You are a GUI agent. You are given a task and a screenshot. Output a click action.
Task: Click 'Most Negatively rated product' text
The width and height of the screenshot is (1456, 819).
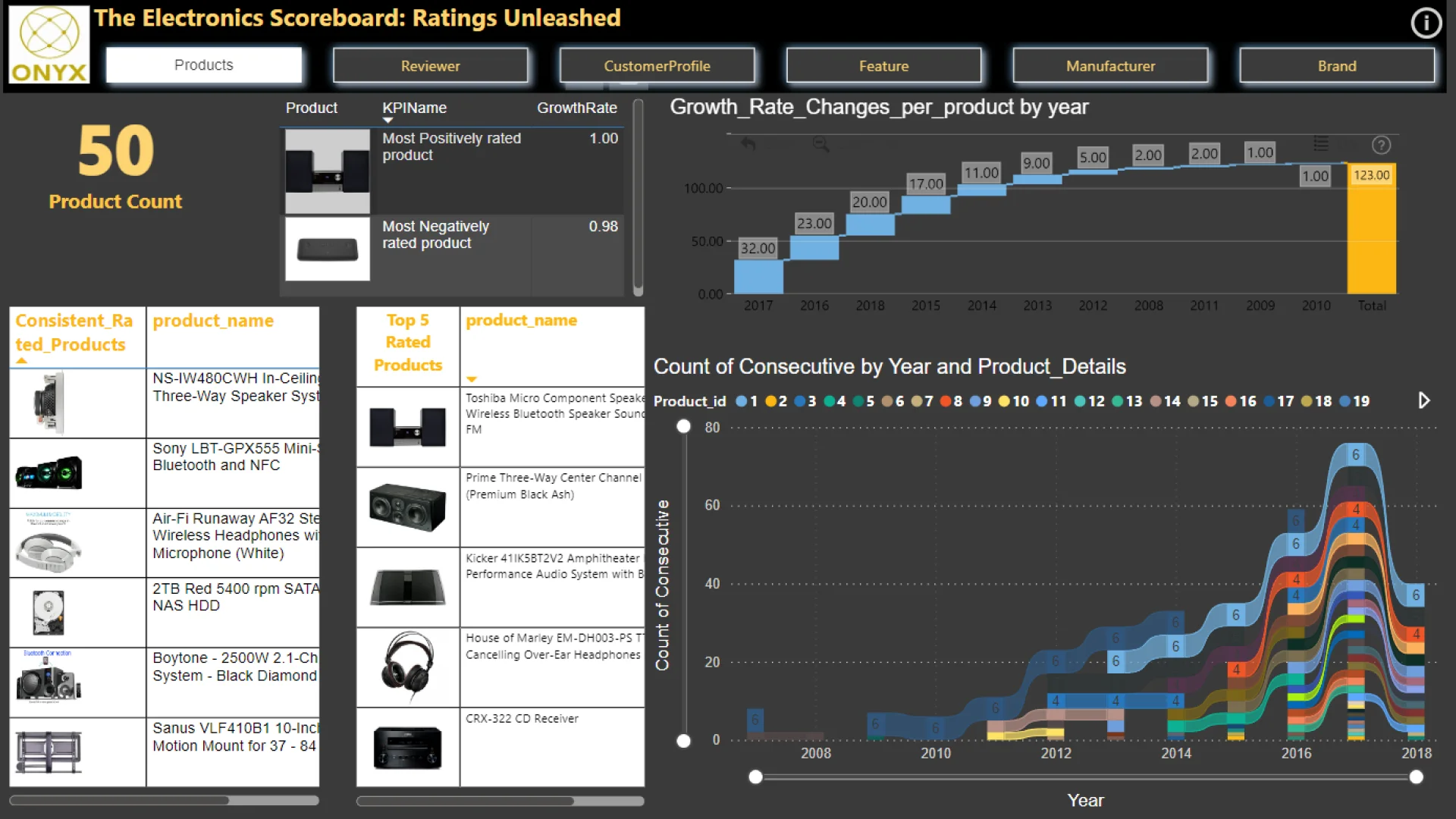click(x=436, y=234)
